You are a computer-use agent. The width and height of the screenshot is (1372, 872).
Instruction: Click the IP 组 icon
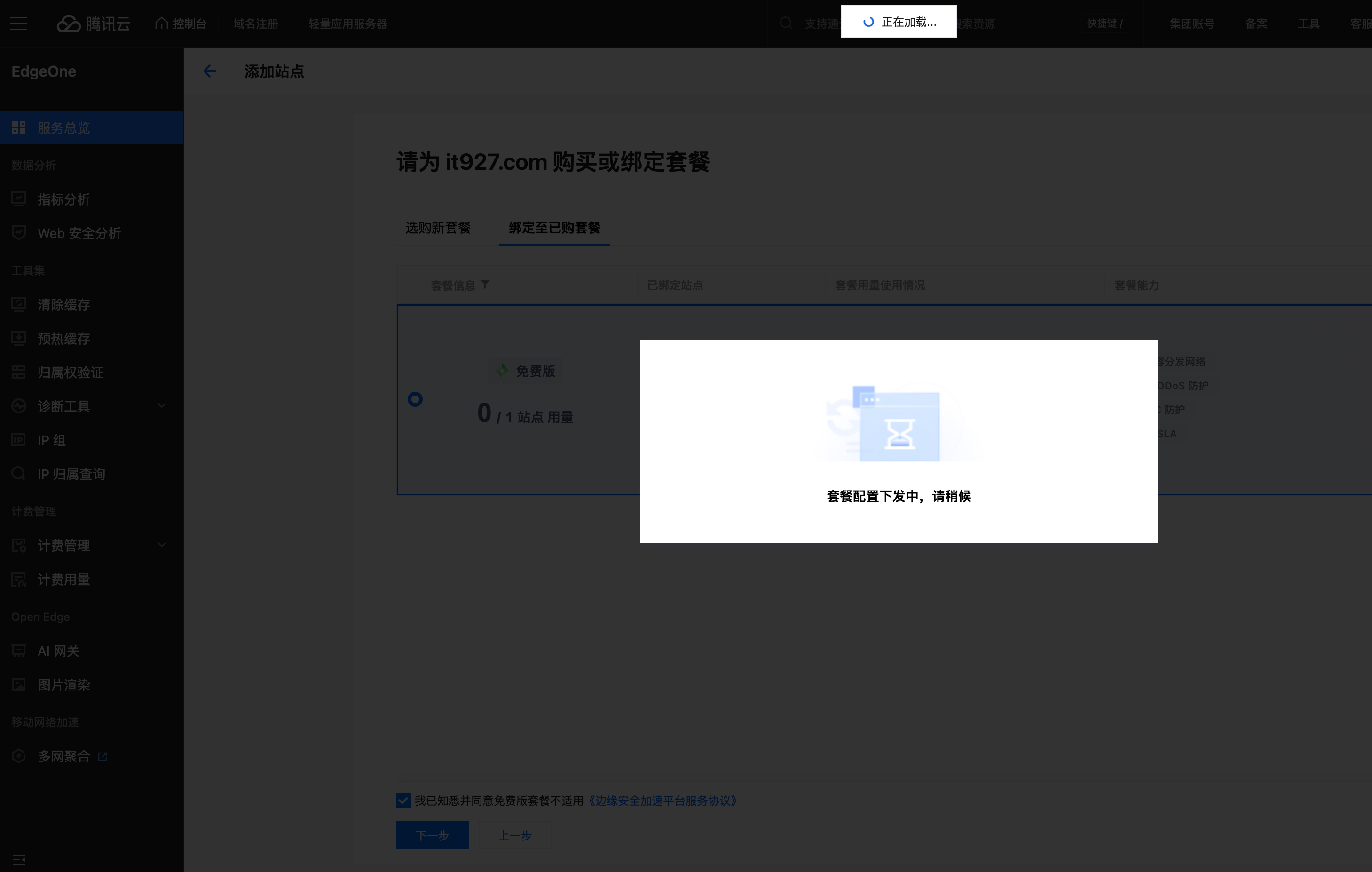(19, 440)
